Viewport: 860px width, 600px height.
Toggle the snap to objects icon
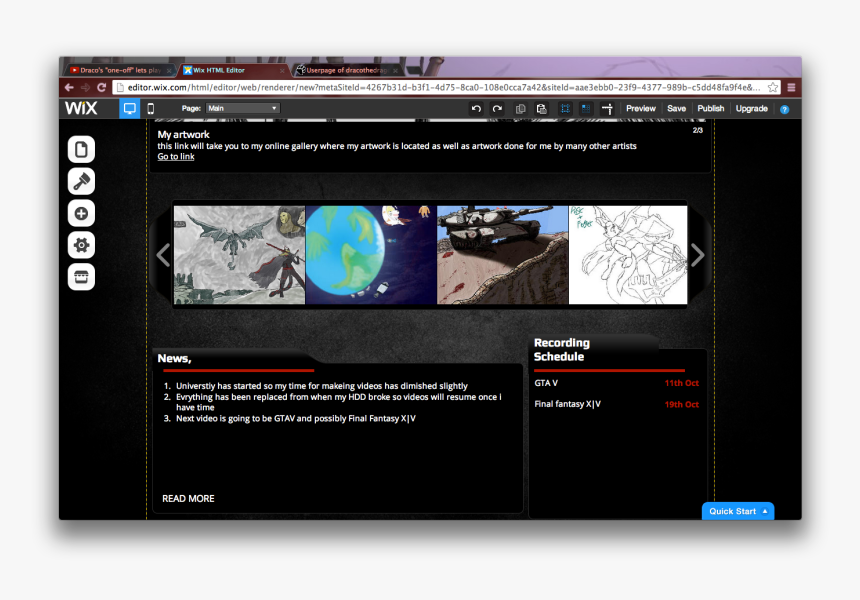pos(586,109)
